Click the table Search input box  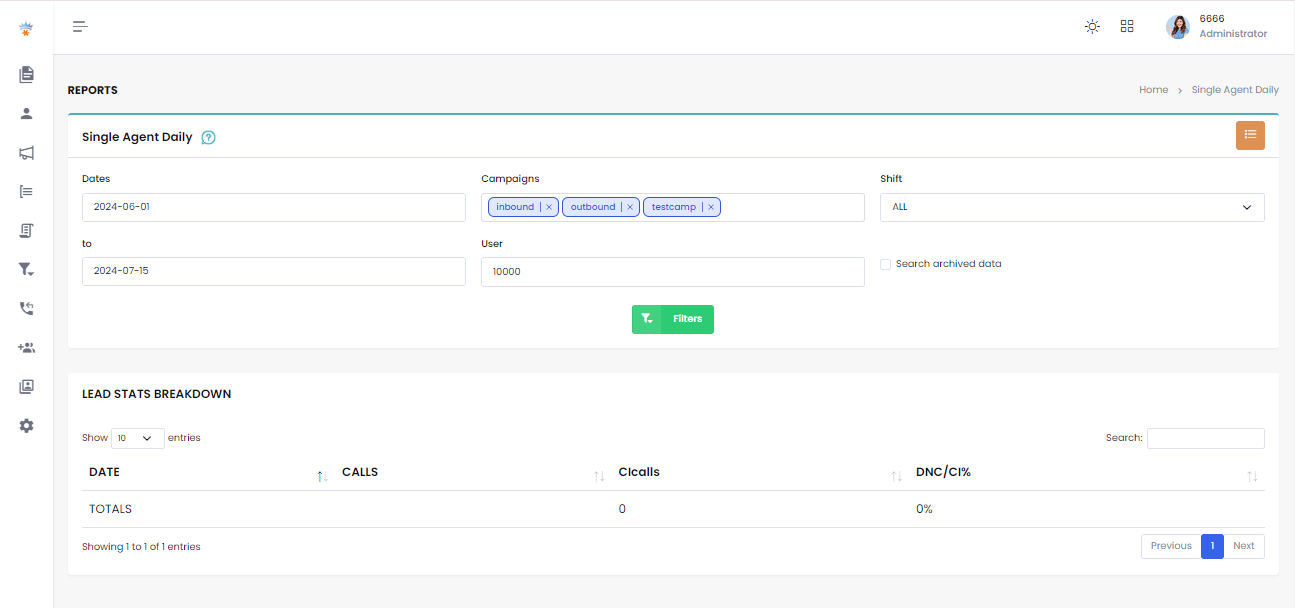[x=1206, y=438]
